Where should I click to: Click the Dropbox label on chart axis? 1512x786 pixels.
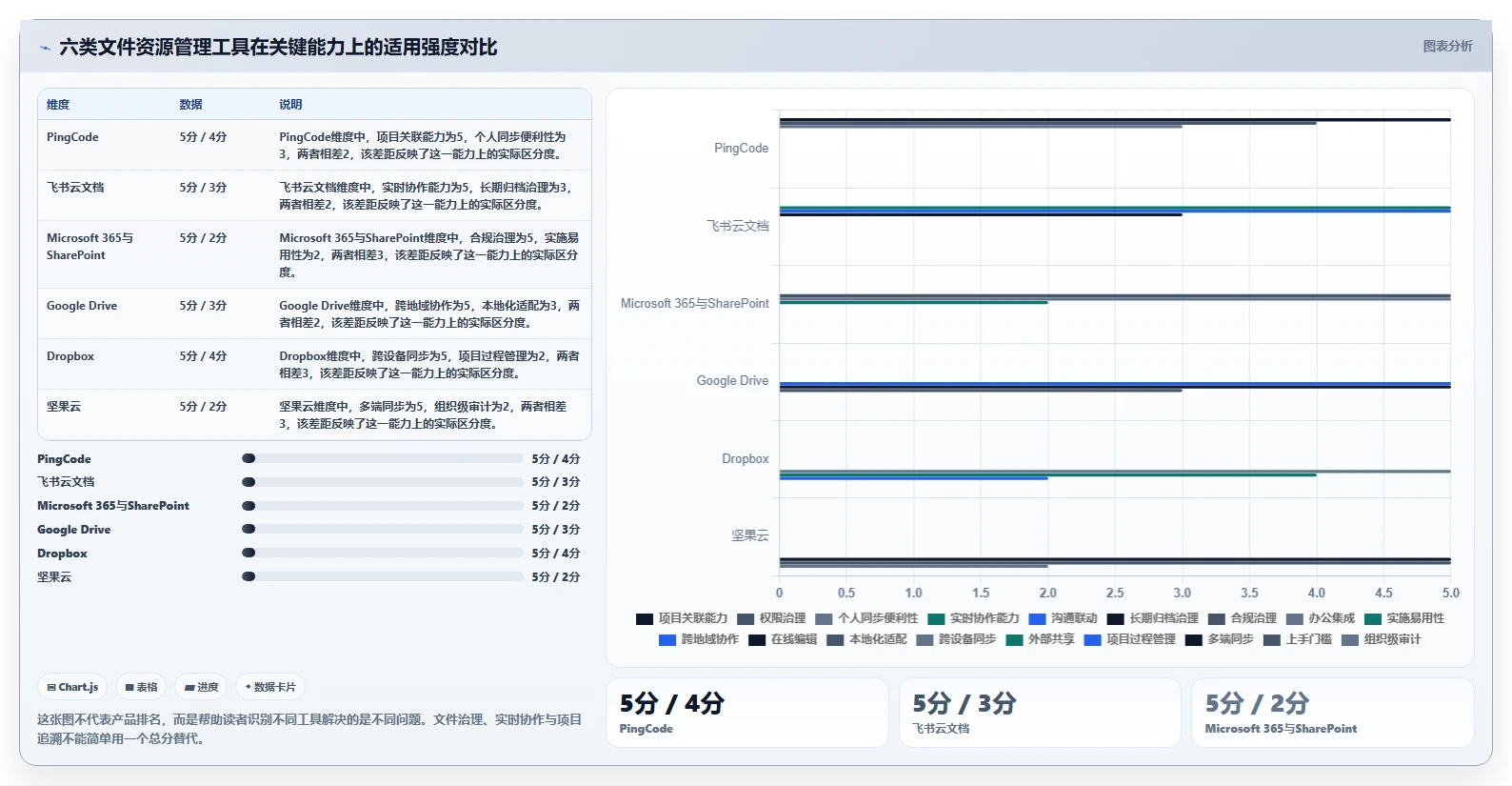745,459
